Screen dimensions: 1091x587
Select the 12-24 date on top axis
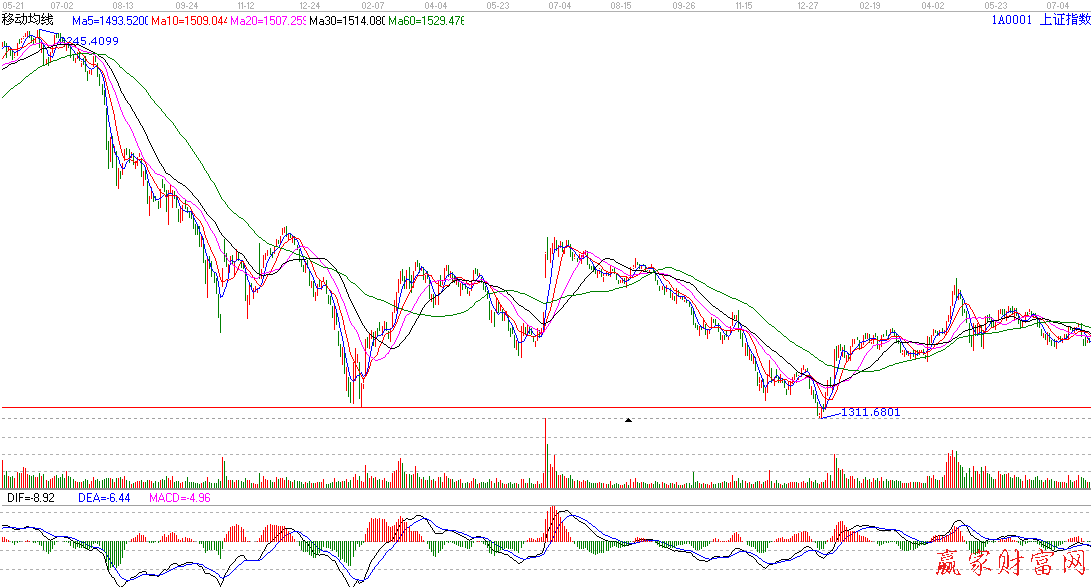(309, 6)
